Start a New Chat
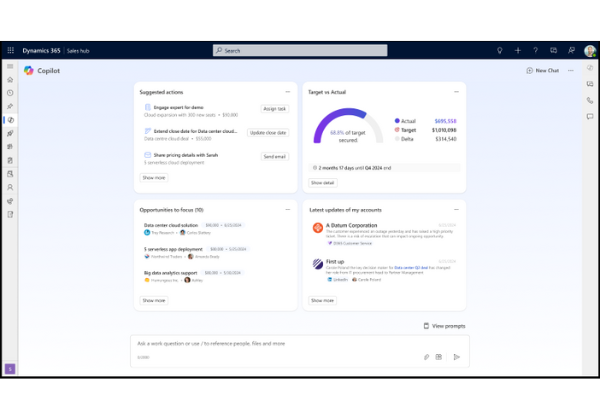The height and width of the screenshot is (420, 600). tap(543, 71)
